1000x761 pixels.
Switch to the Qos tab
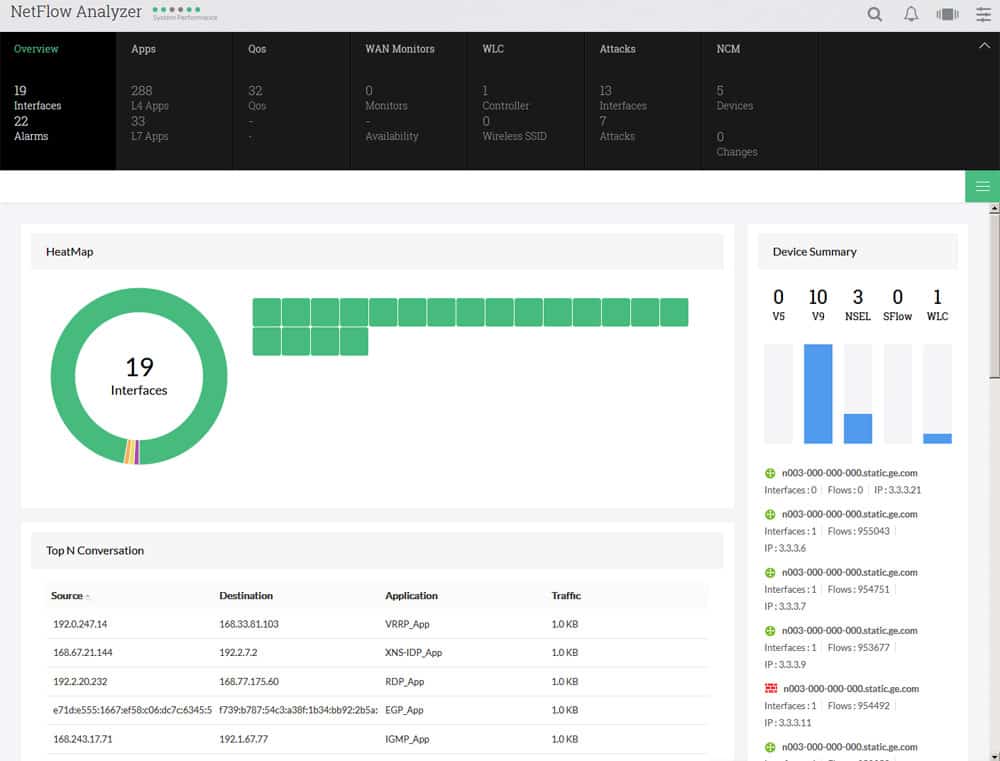pyautogui.click(x=257, y=49)
